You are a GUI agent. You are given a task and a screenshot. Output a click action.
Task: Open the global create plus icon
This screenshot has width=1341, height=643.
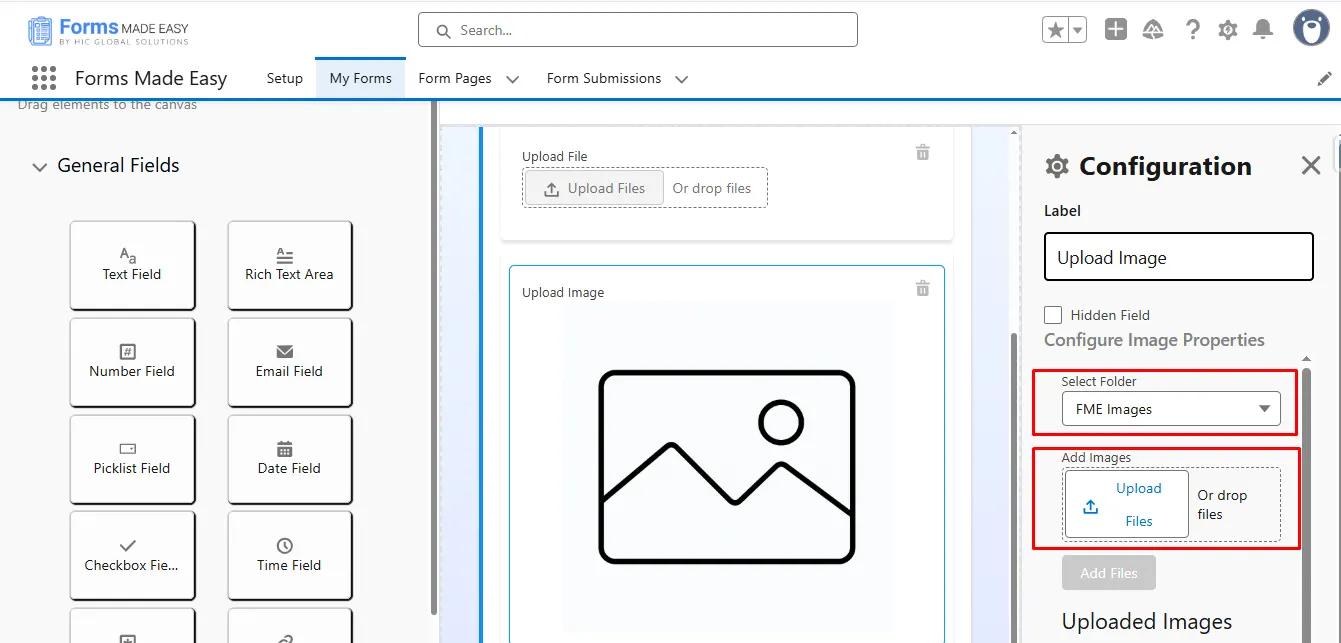[1116, 30]
